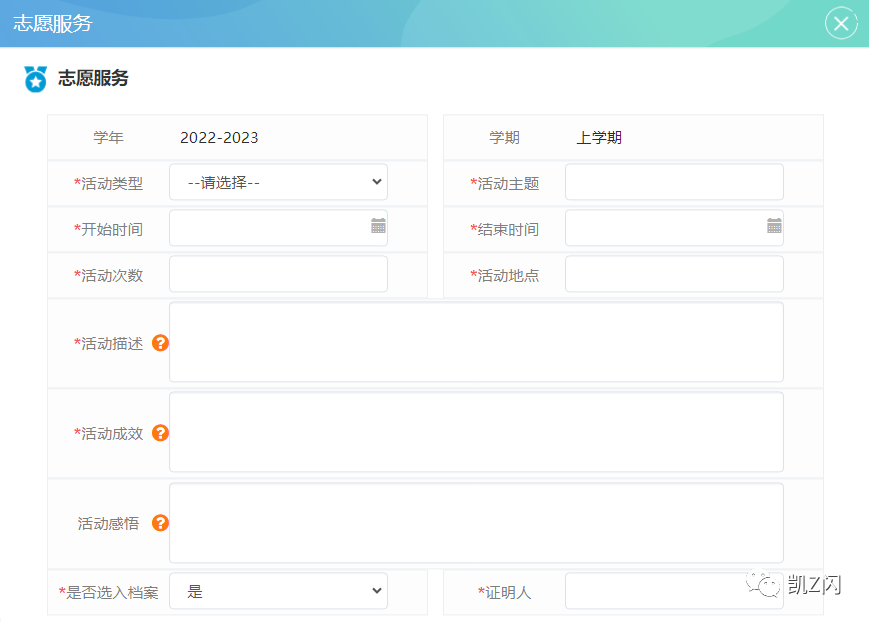
Task: Click the 上学期 semester value
Action: coord(599,138)
